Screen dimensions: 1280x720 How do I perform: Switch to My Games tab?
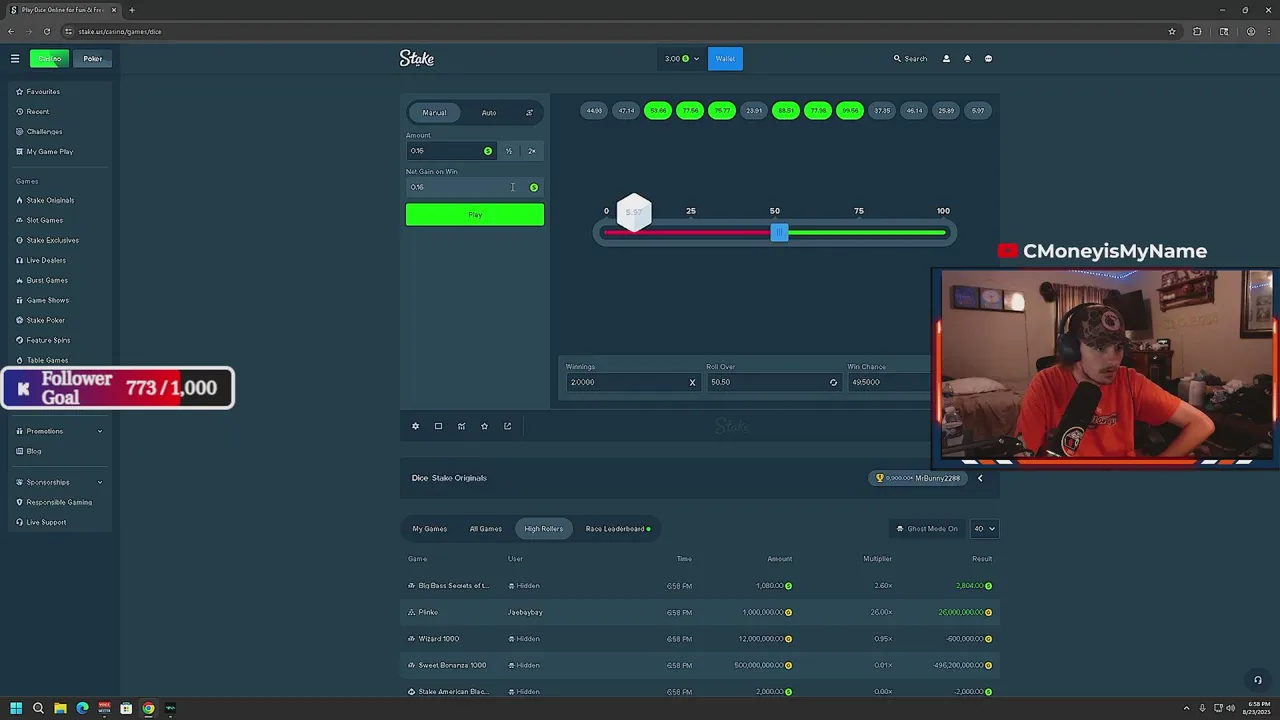(430, 529)
